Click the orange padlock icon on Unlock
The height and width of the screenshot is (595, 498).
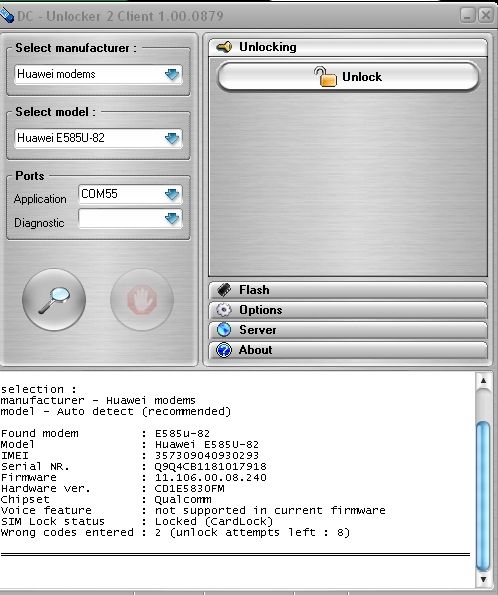click(x=325, y=76)
